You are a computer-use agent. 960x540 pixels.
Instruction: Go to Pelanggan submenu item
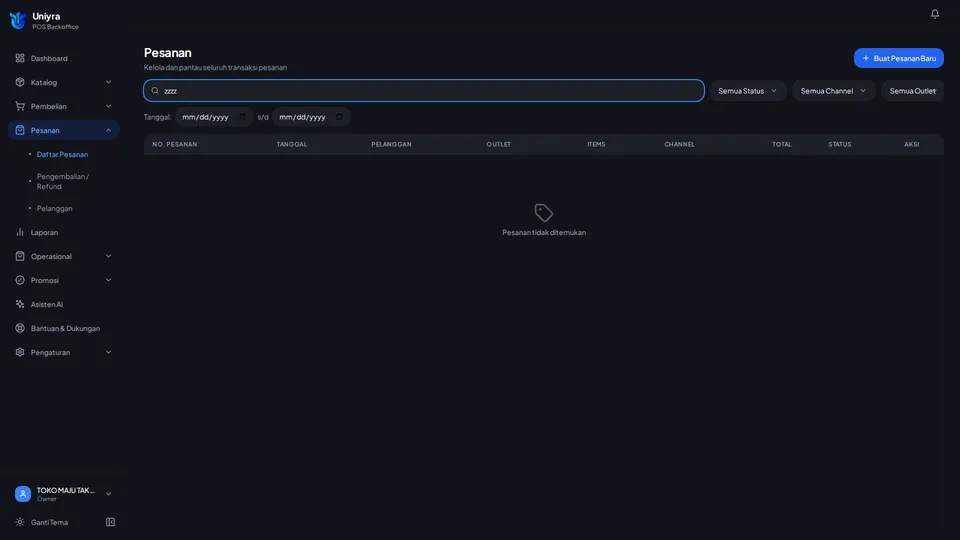point(54,208)
